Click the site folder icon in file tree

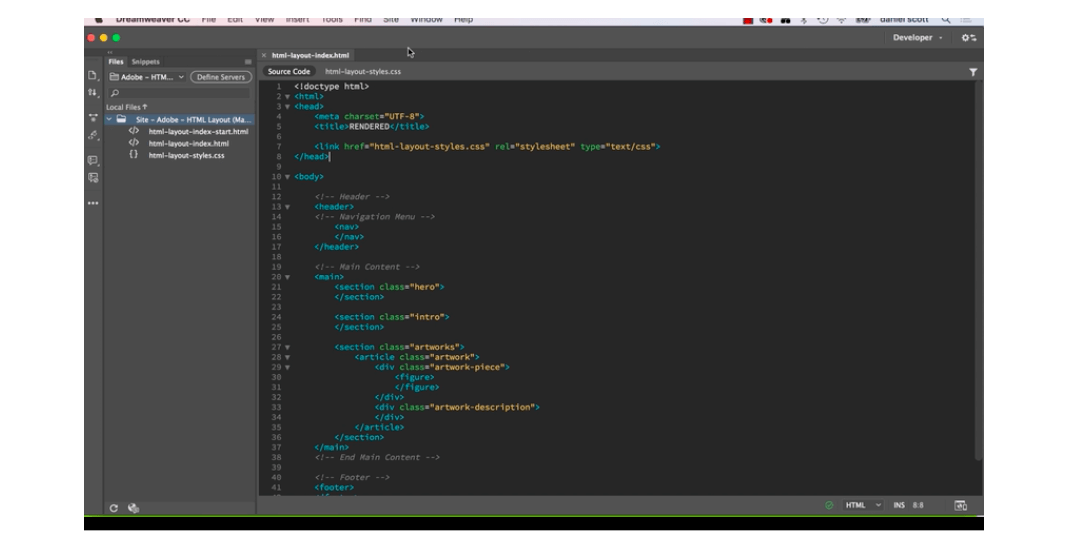point(121,119)
